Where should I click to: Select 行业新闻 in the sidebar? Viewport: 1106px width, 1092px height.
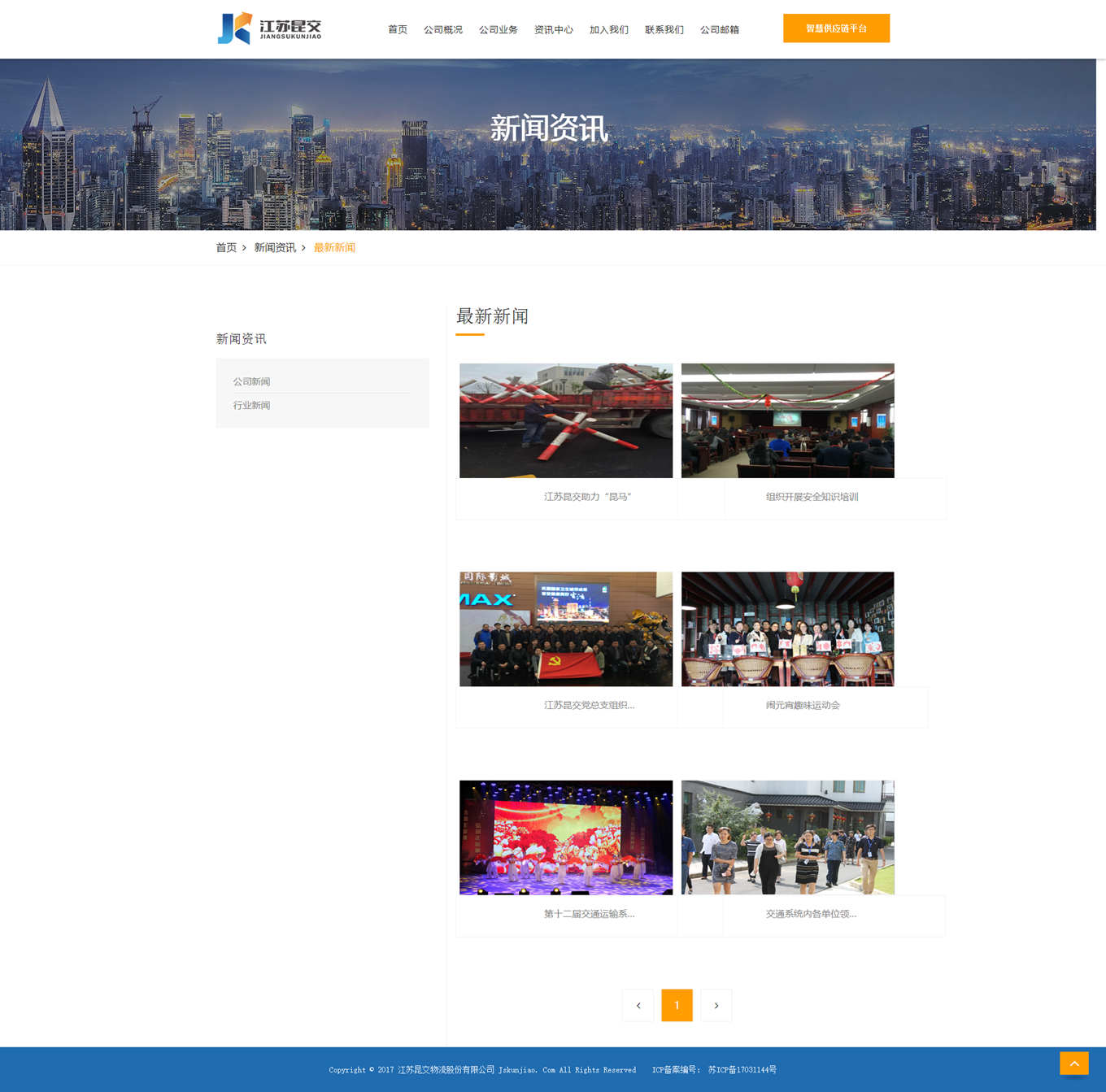(251, 405)
